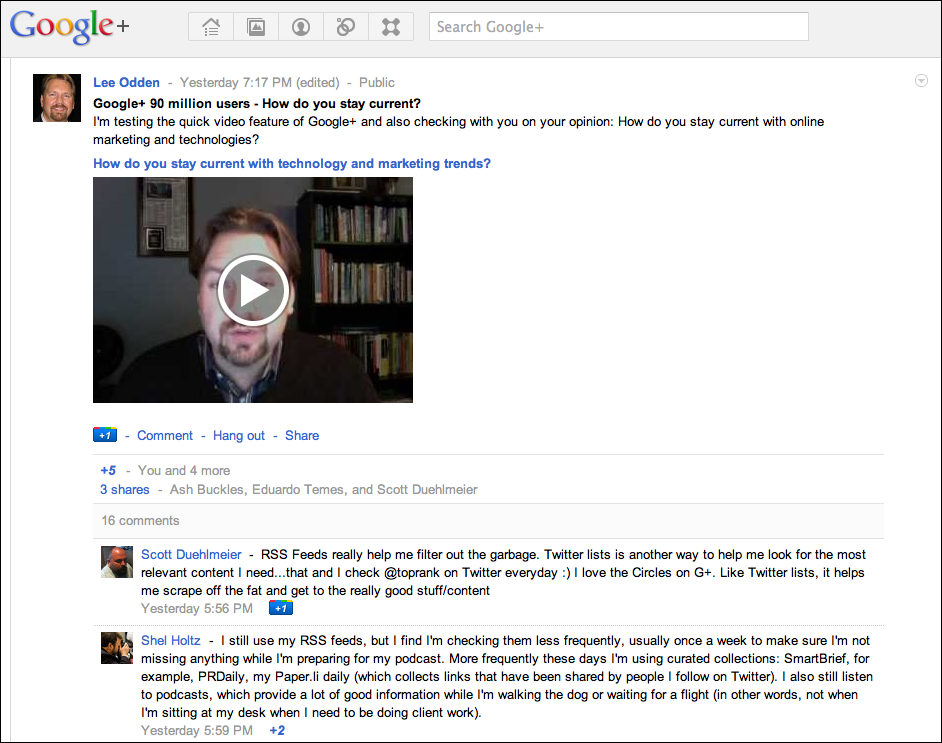Open the Circles icon in navigation
The image size is (942, 743).
(345, 27)
